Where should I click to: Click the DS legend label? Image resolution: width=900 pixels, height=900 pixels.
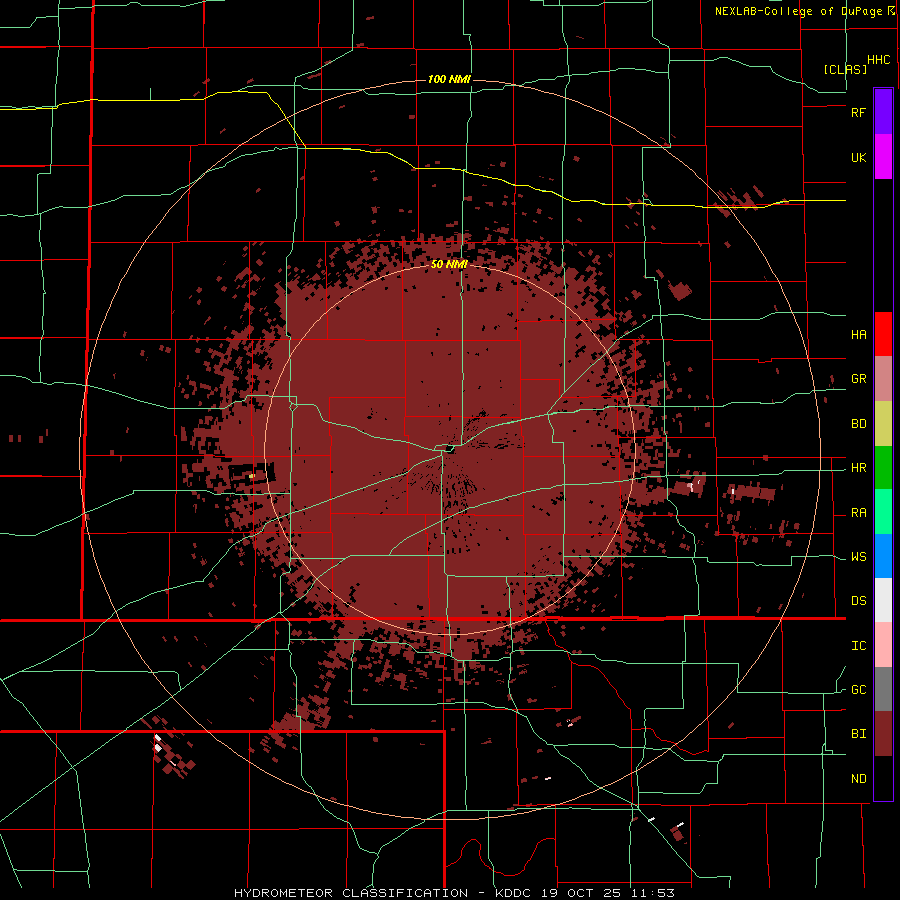pos(858,601)
